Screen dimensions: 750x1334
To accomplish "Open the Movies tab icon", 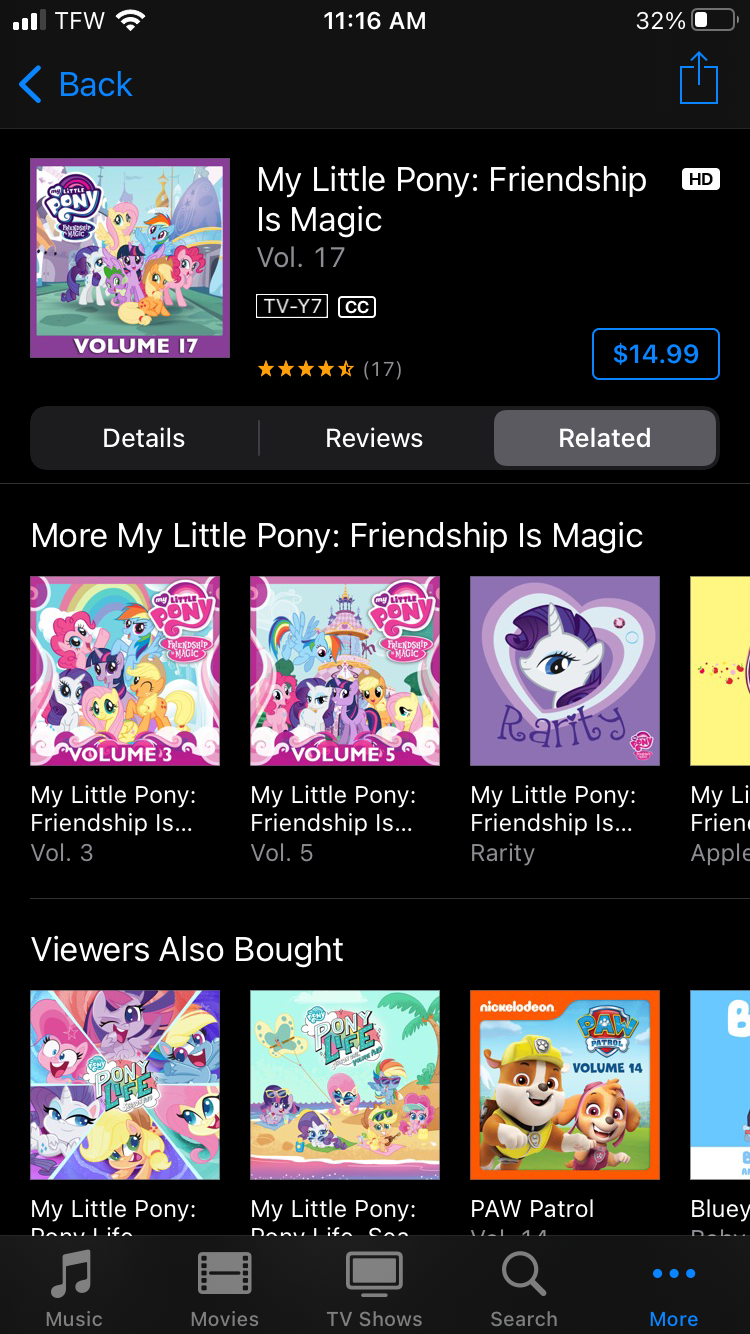I will (224, 1275).
